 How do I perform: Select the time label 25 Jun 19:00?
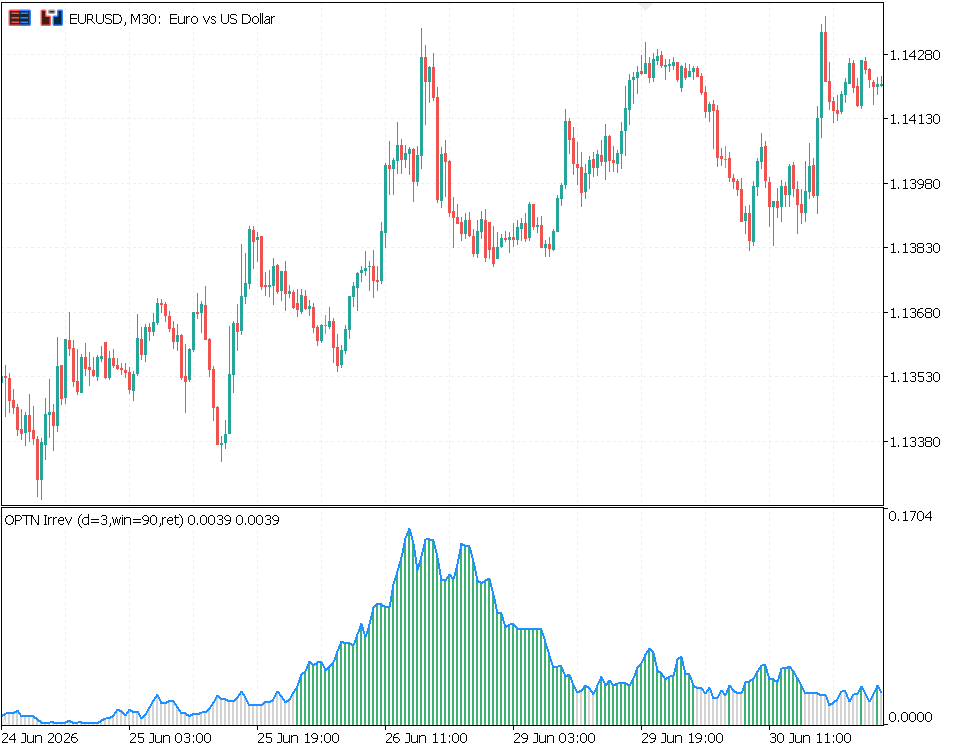click(x=298, y=738)
